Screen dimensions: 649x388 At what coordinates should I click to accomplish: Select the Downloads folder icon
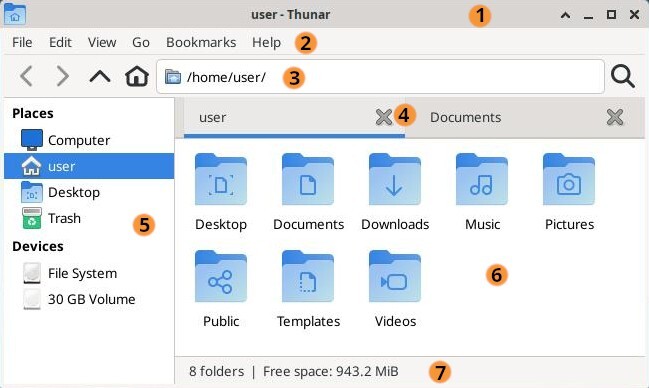click(395, 179)
